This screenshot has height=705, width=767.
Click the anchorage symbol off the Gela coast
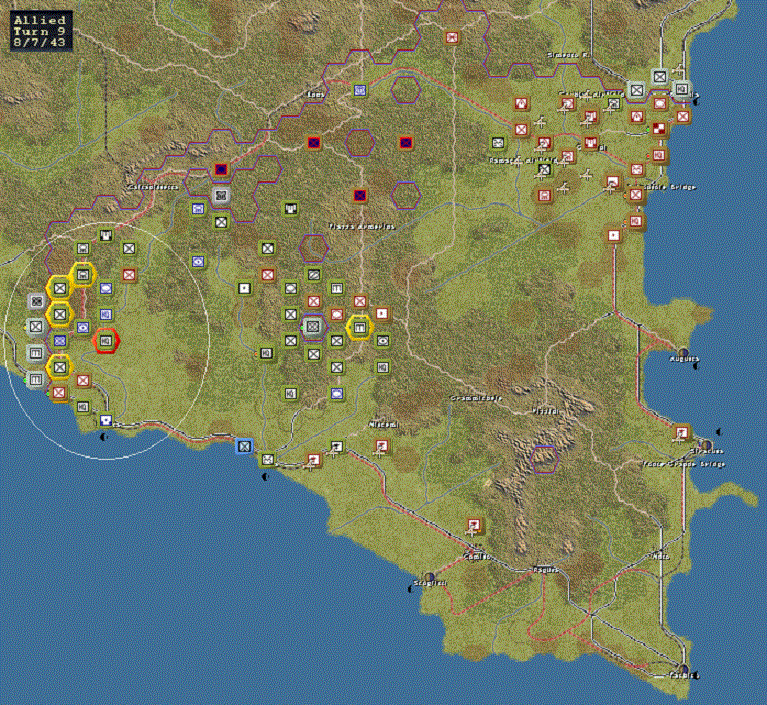(x=265, y=477)
